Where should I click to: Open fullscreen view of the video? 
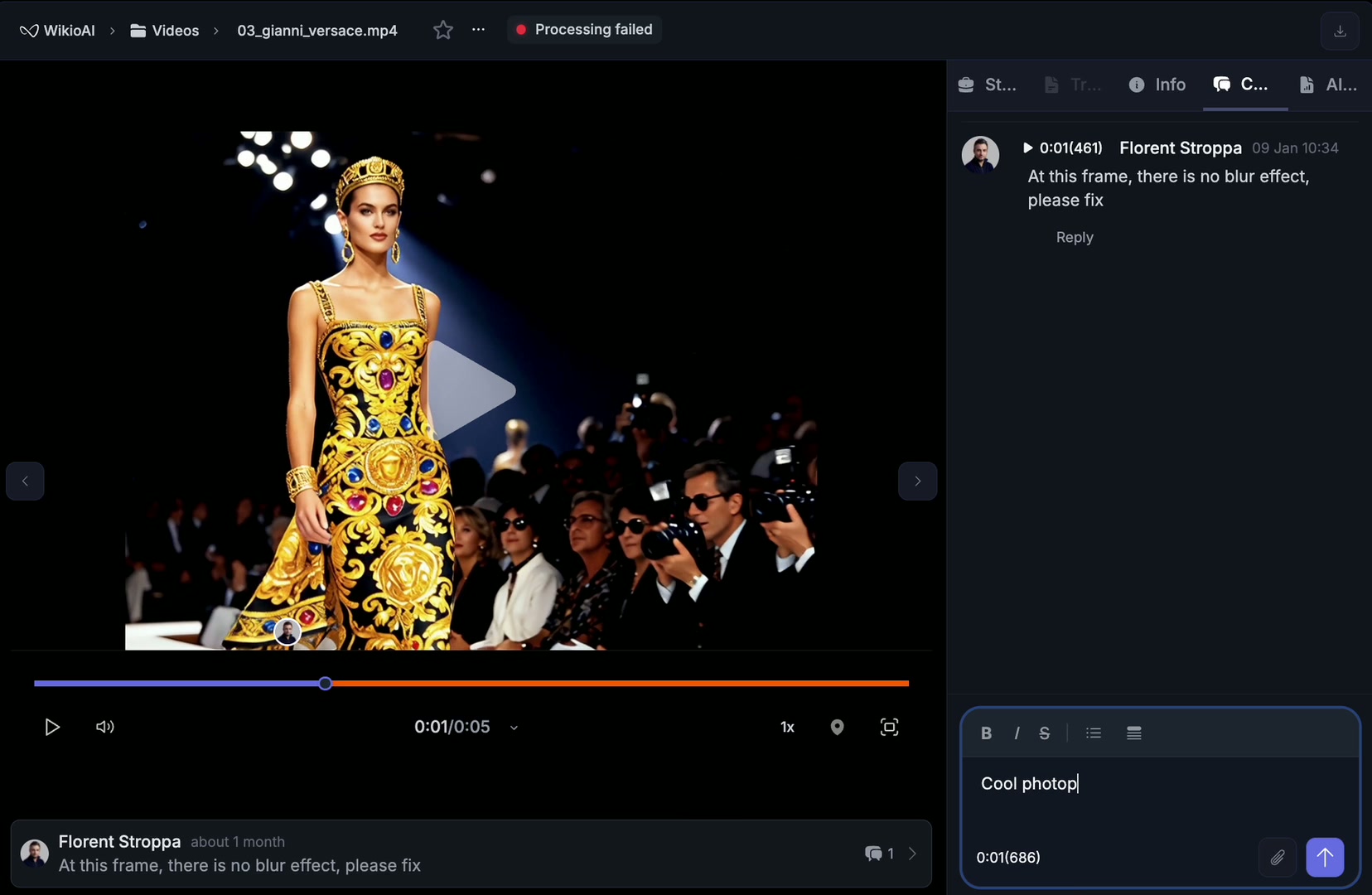tap(890, 727)
